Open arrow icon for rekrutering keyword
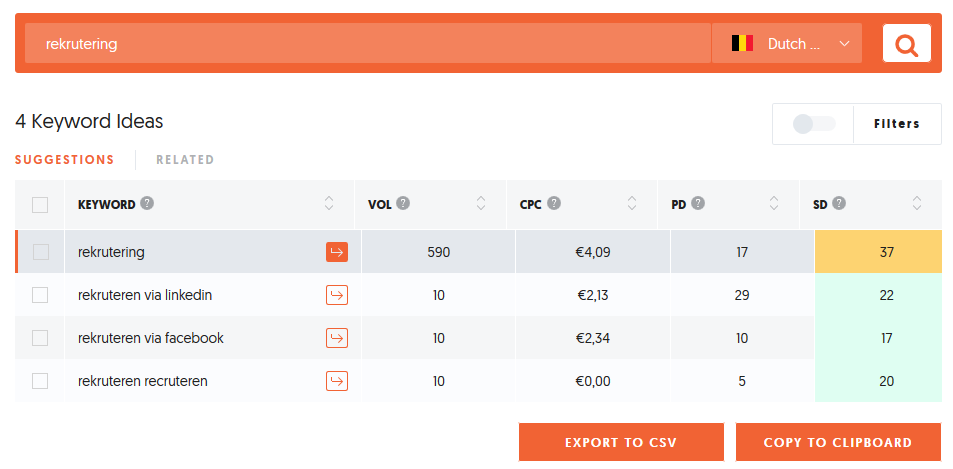 pos(337,252)
